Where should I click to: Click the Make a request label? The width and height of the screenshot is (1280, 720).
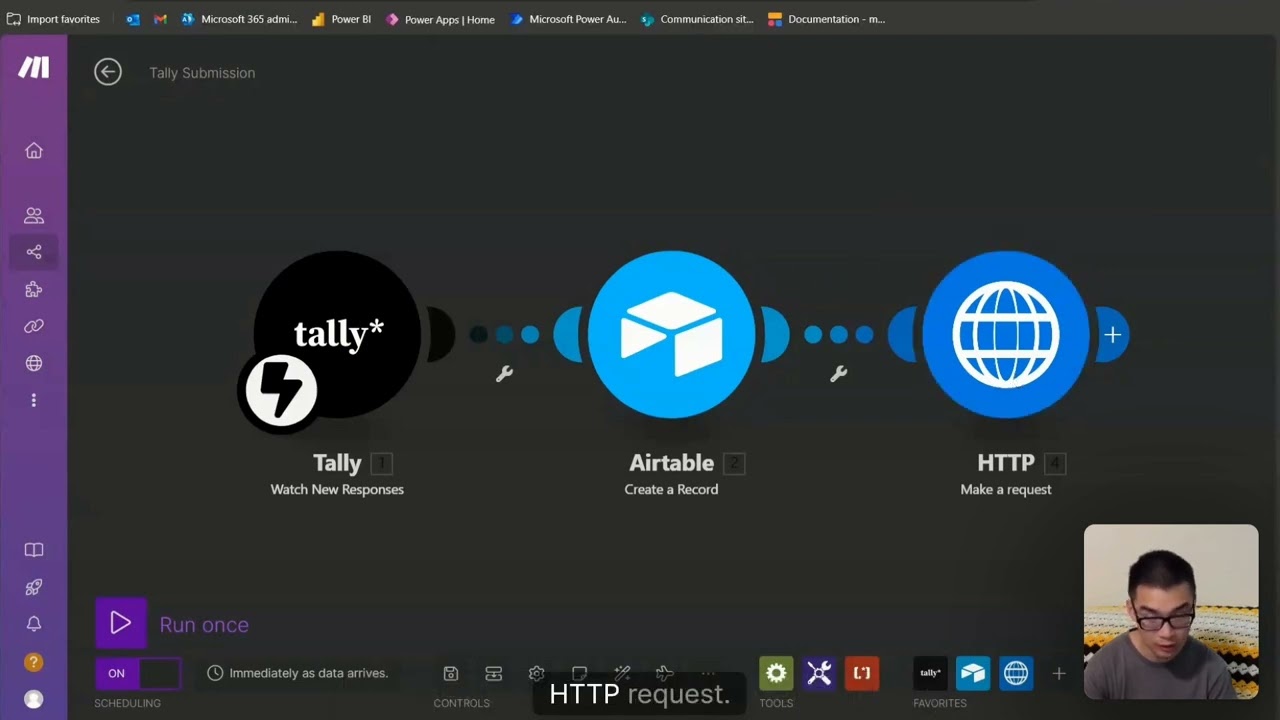click(1006, 490)
